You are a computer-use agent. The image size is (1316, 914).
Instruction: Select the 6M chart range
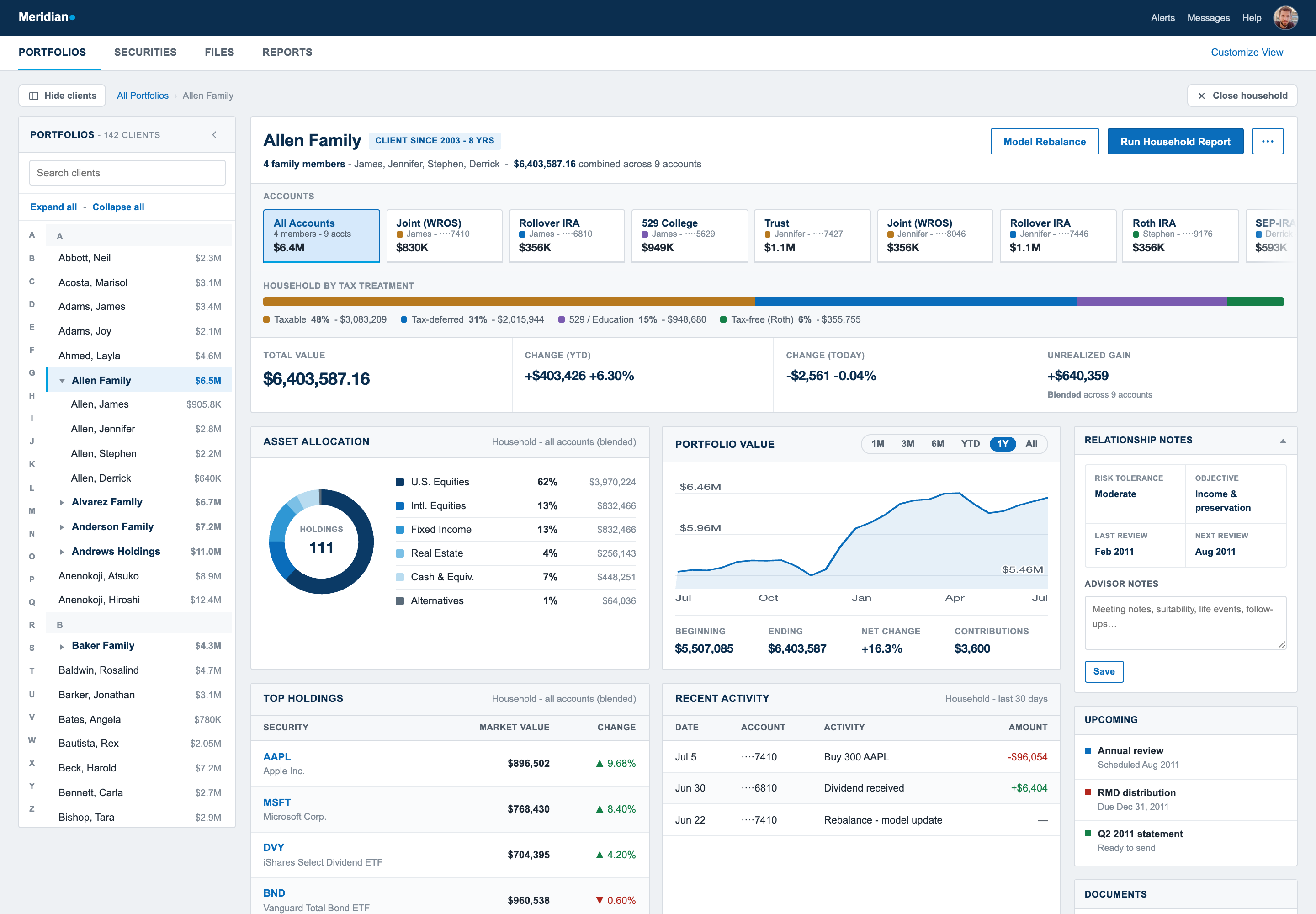click(938, 444)
